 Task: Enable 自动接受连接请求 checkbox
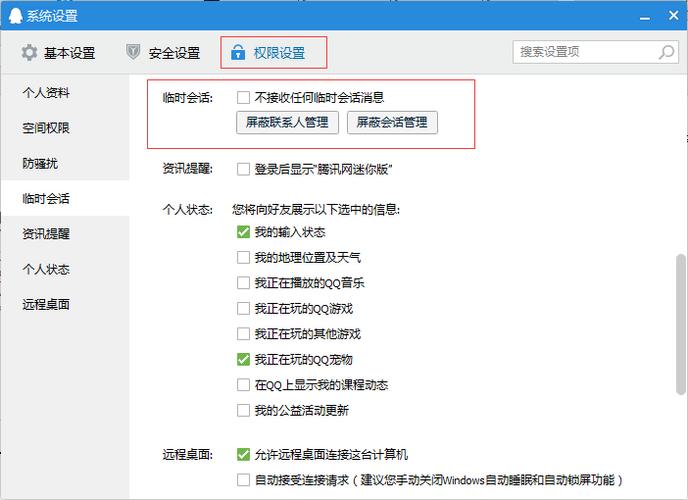[243, 480]
